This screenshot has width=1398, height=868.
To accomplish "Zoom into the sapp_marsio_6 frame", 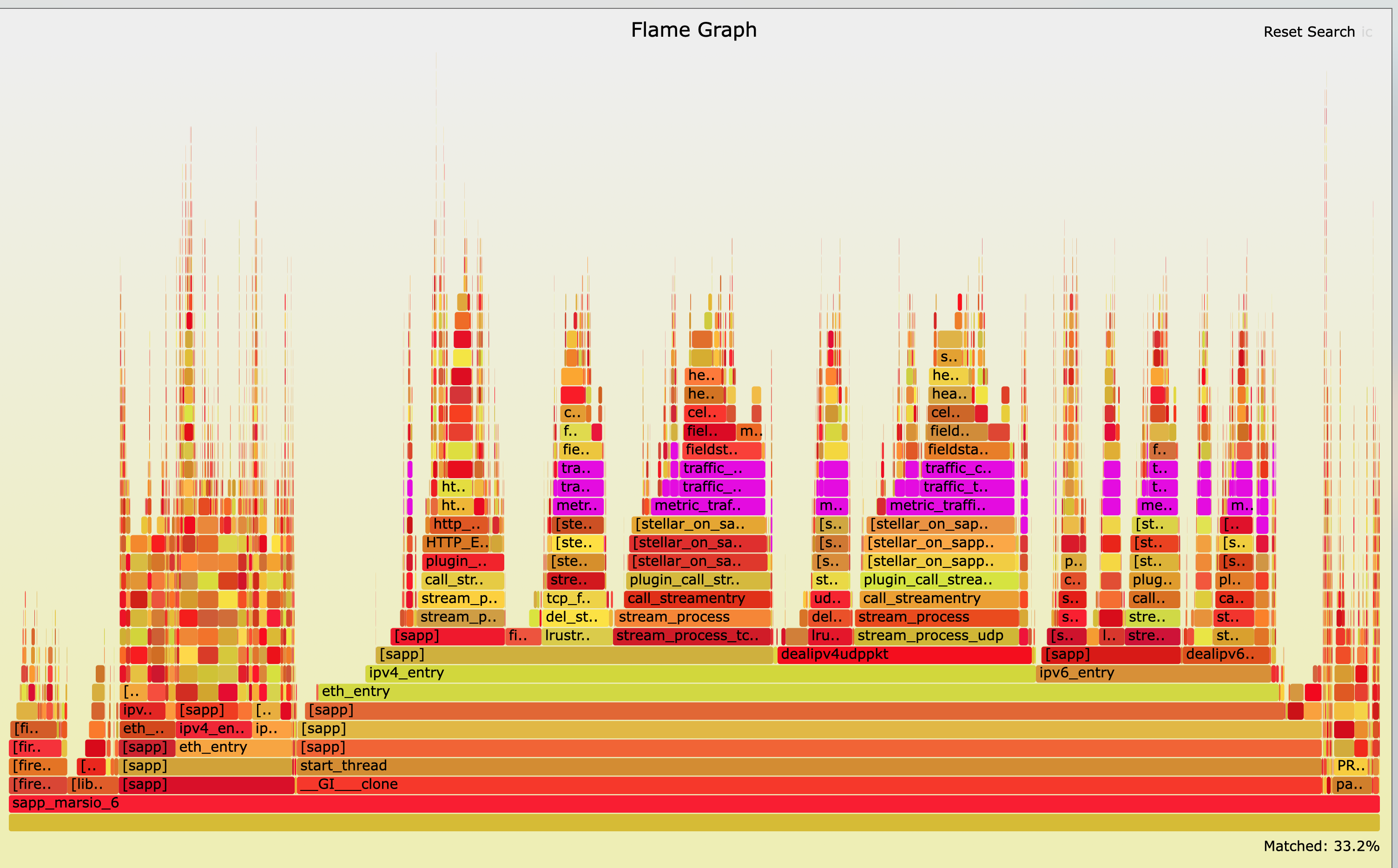I will click(689, 803).
